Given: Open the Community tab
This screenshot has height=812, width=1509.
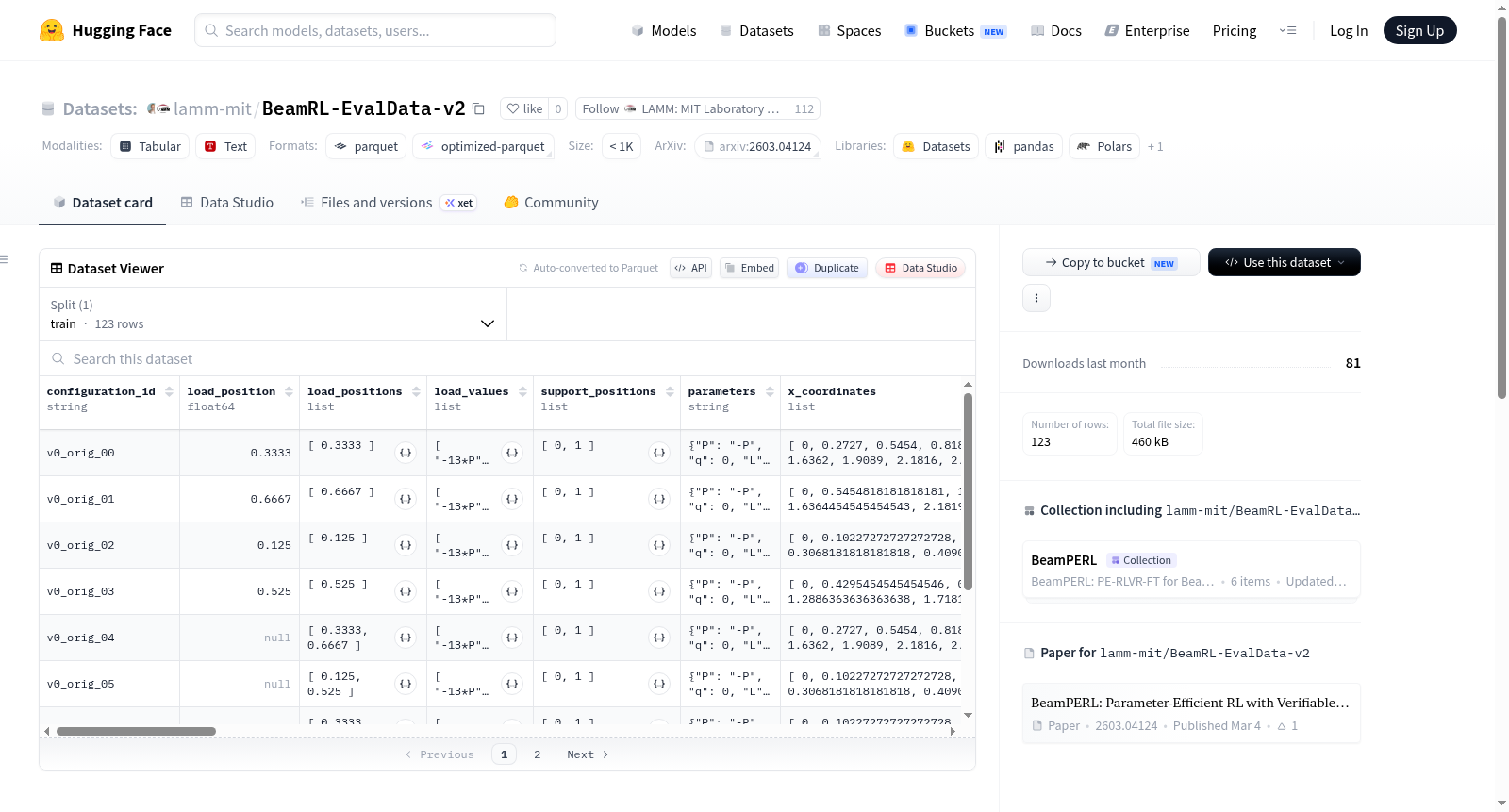Looking at the screenshot, I should coord(551,202).
